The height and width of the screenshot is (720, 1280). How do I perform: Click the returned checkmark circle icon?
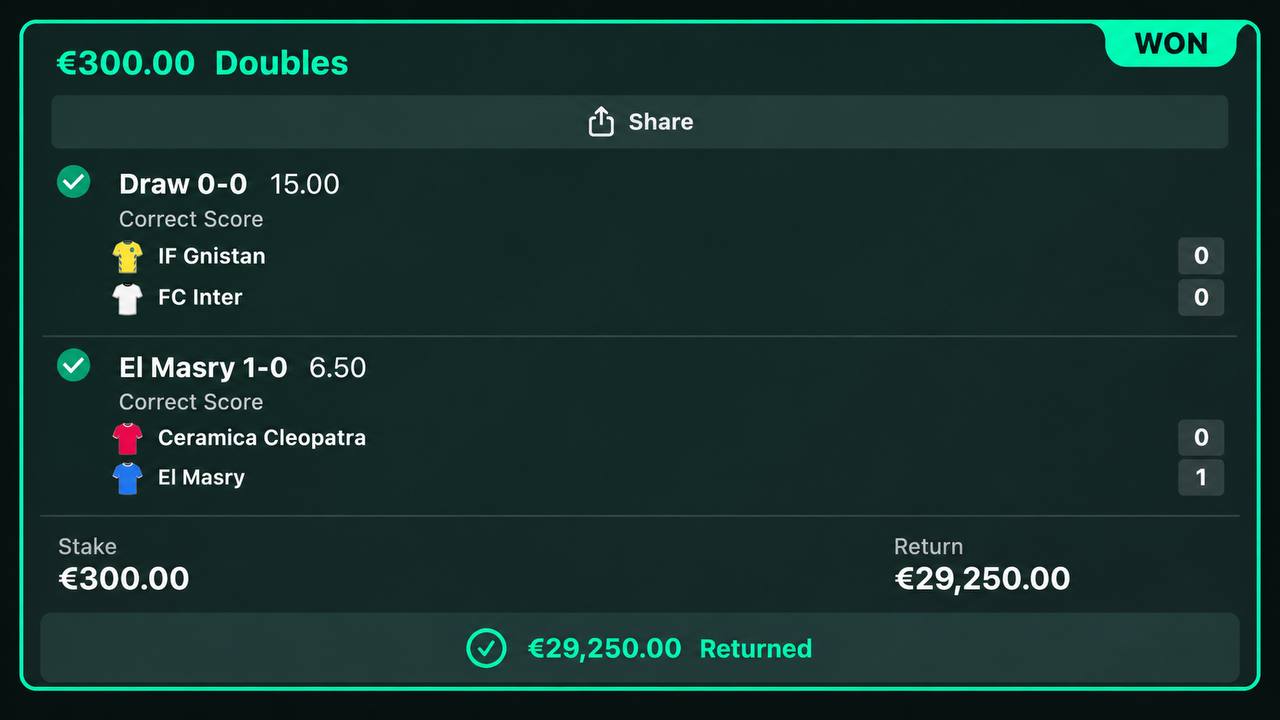[486, 648]
